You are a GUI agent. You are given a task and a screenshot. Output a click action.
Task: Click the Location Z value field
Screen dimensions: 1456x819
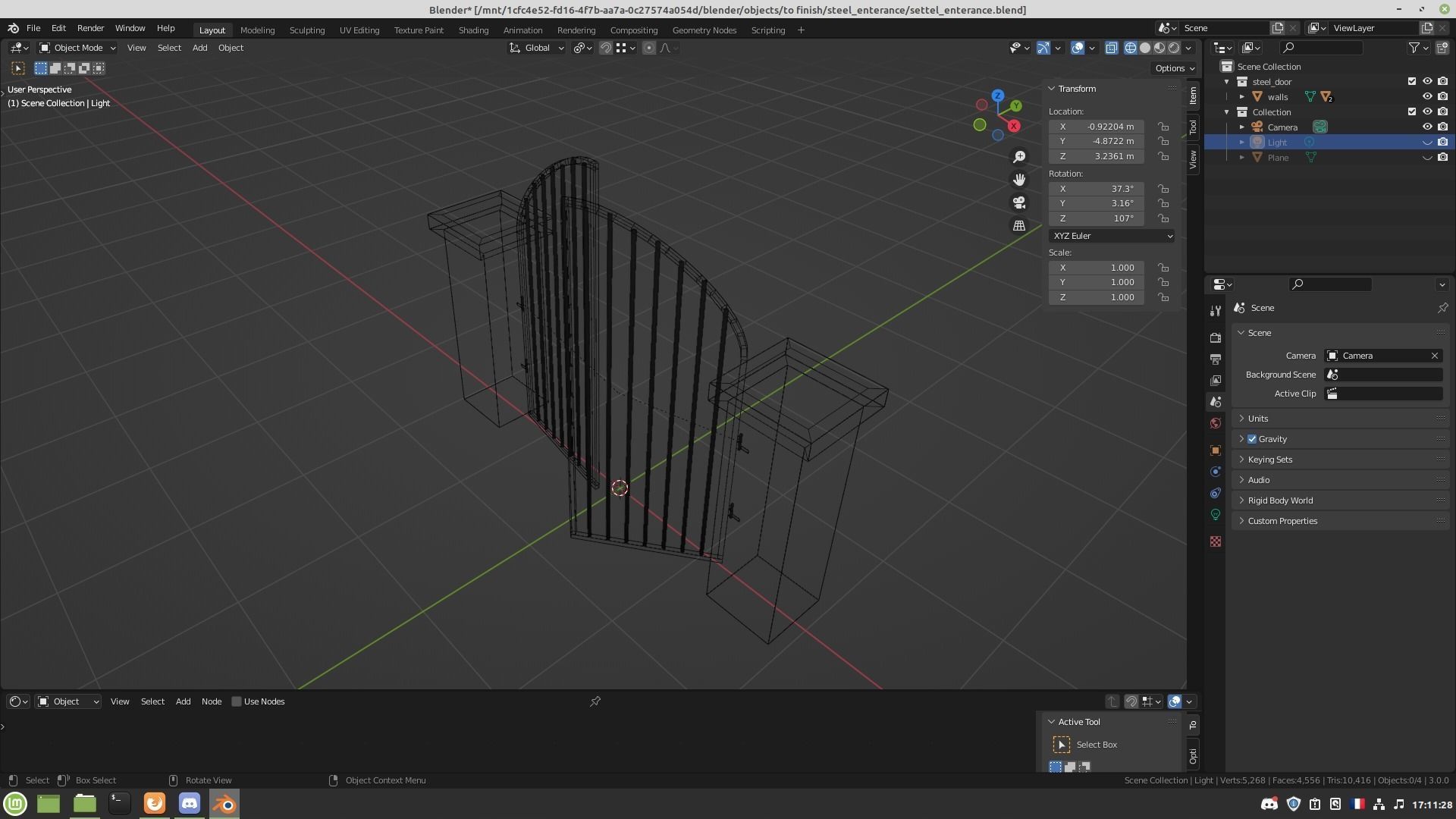coord(1097,156)
